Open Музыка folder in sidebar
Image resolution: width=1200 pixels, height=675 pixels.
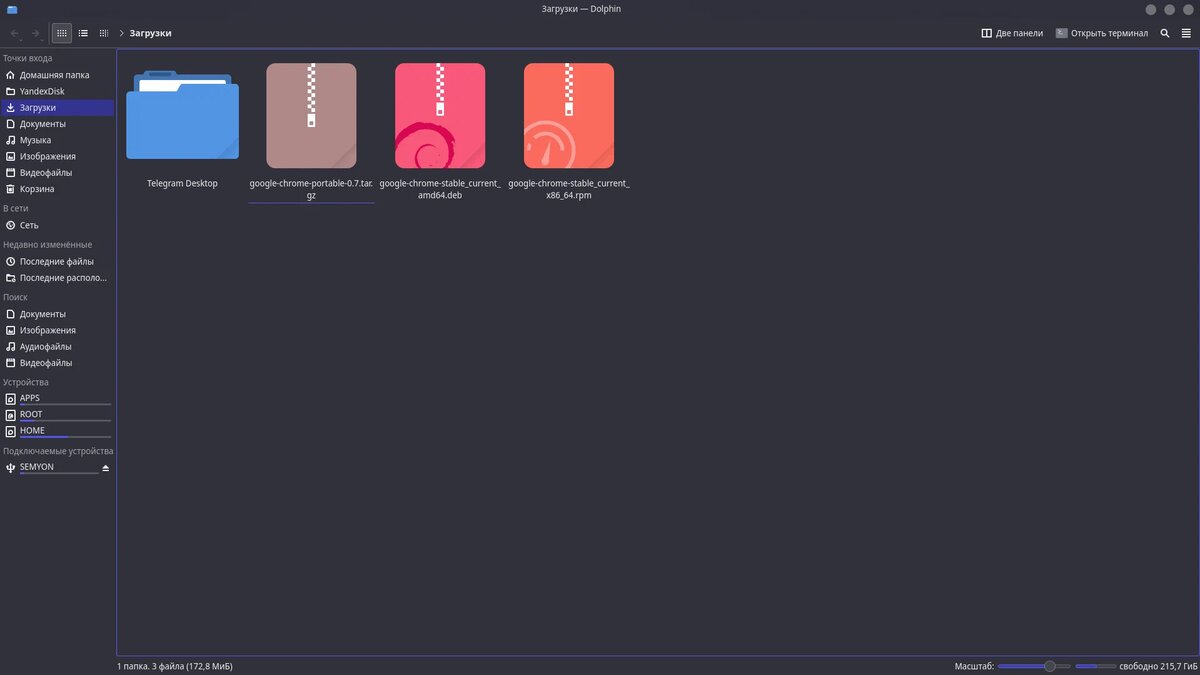(58, 140)
